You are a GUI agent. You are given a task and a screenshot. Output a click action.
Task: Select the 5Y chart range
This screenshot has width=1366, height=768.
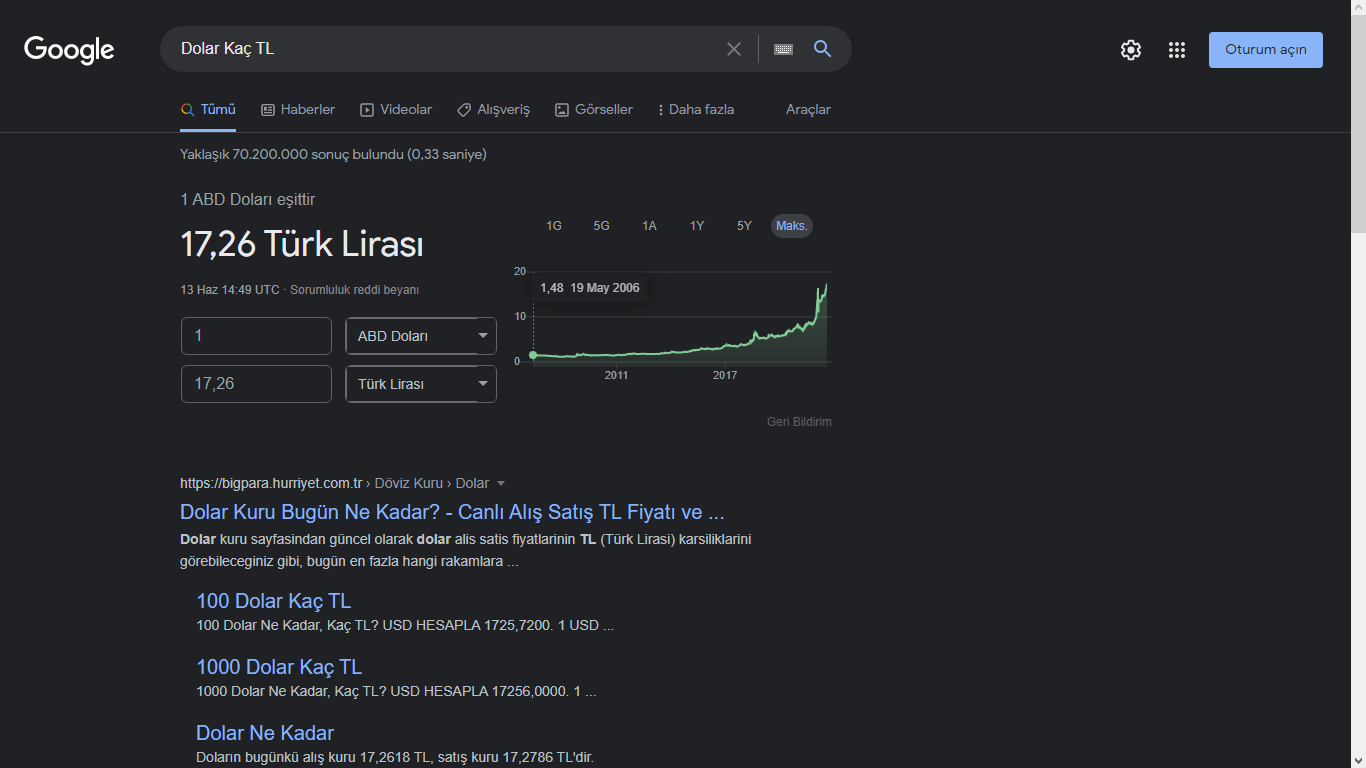tap(744, 226)
